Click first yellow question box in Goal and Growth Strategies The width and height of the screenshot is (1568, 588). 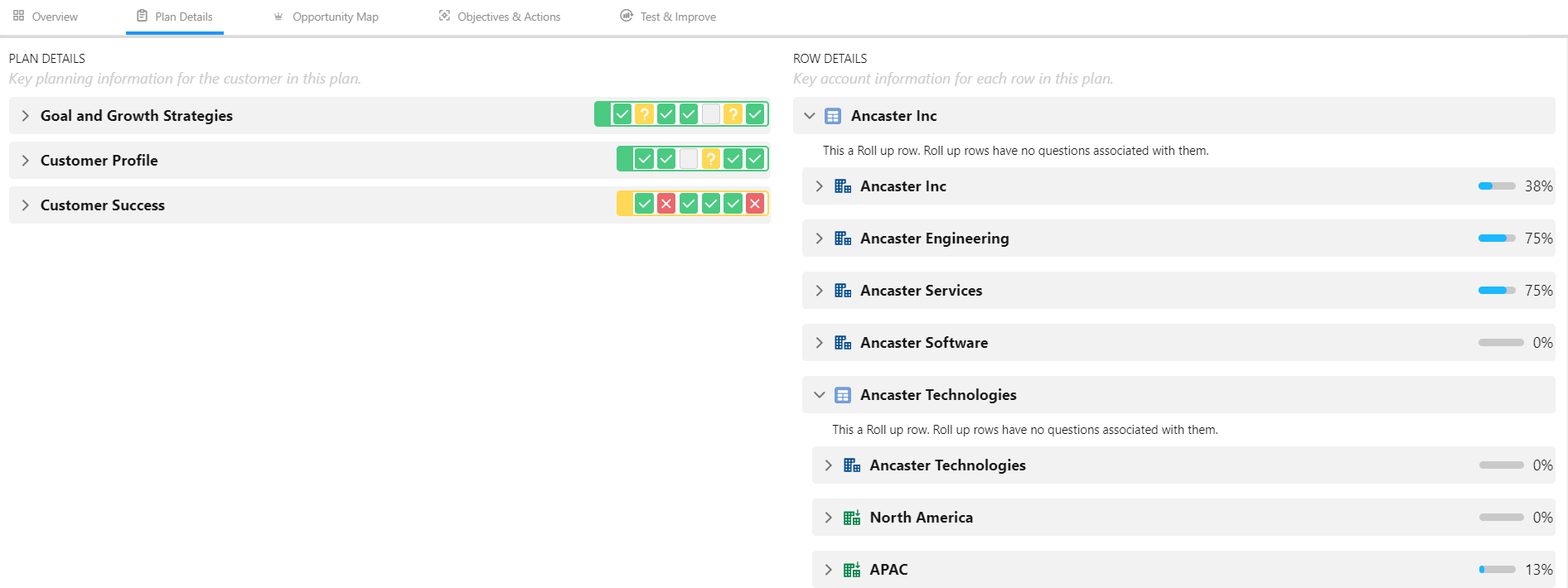[x=644, y=114]
